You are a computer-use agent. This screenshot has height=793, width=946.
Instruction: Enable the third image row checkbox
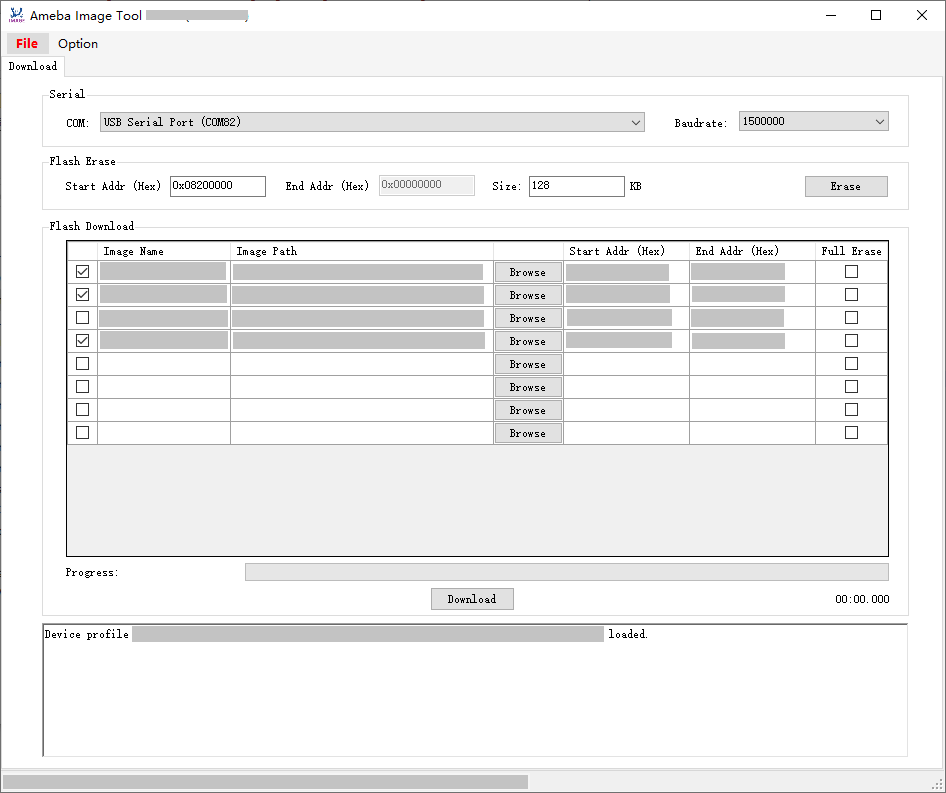(x=82, y=318)
